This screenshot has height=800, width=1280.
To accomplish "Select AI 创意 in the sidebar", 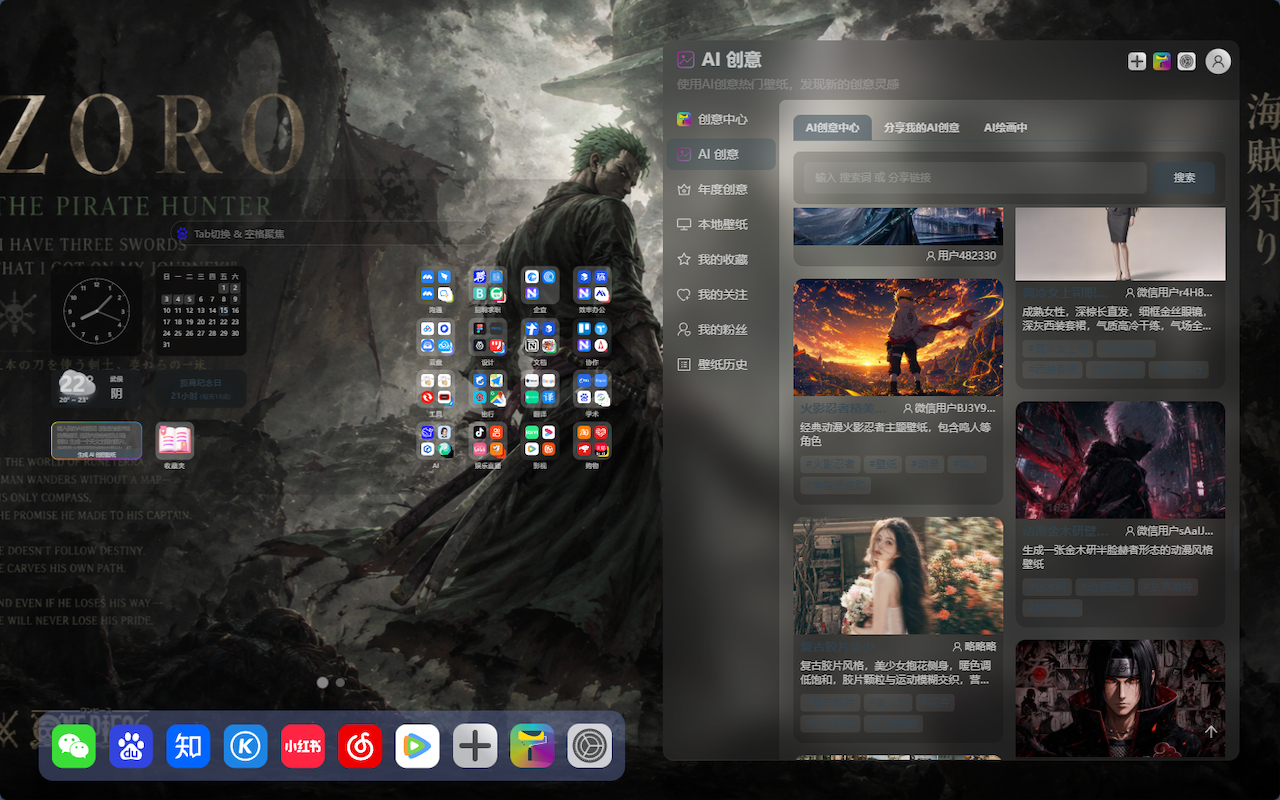I will point(721,154).
